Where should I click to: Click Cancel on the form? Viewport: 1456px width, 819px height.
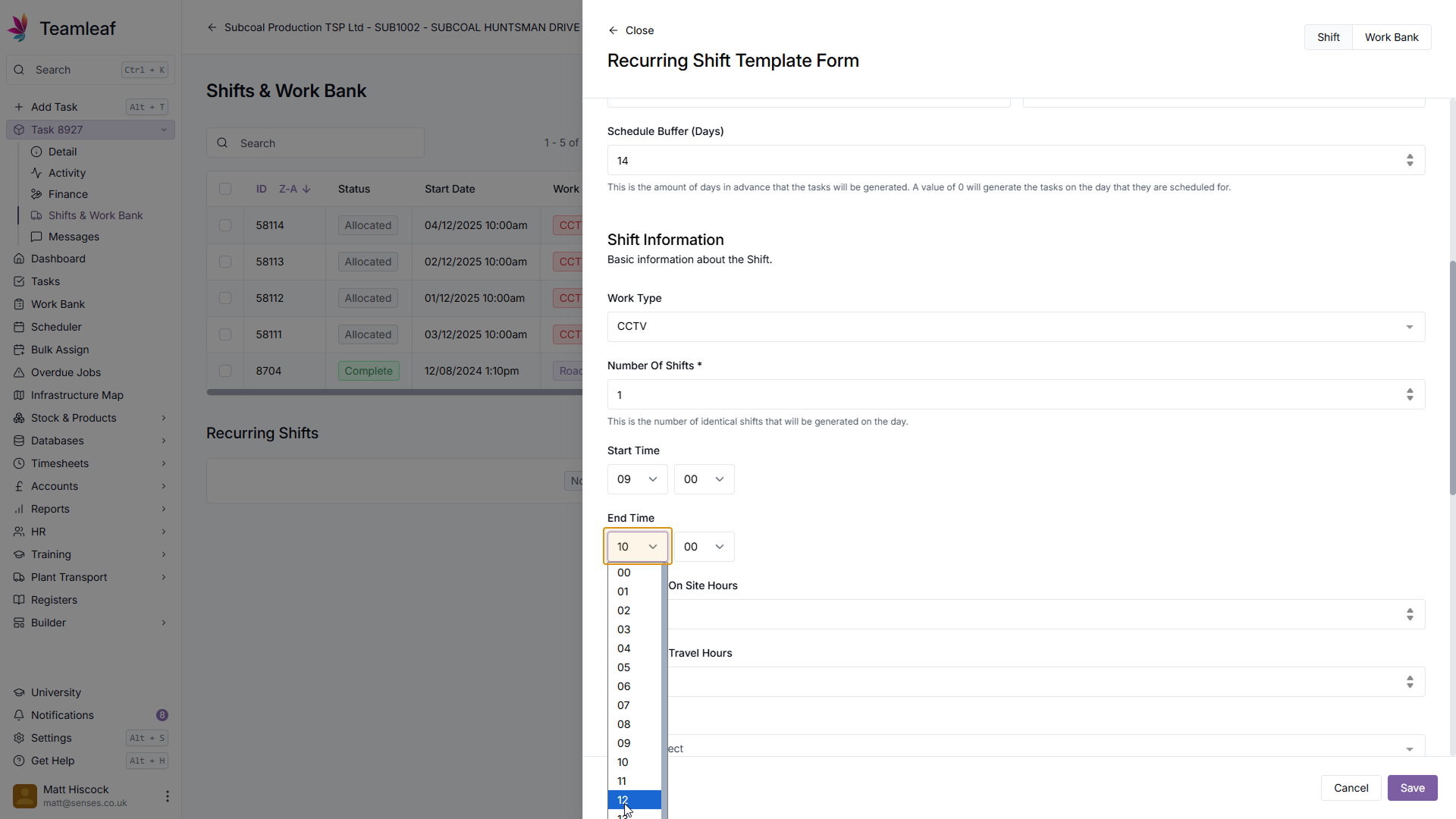pyautogui.click(x=1351, y=788)
